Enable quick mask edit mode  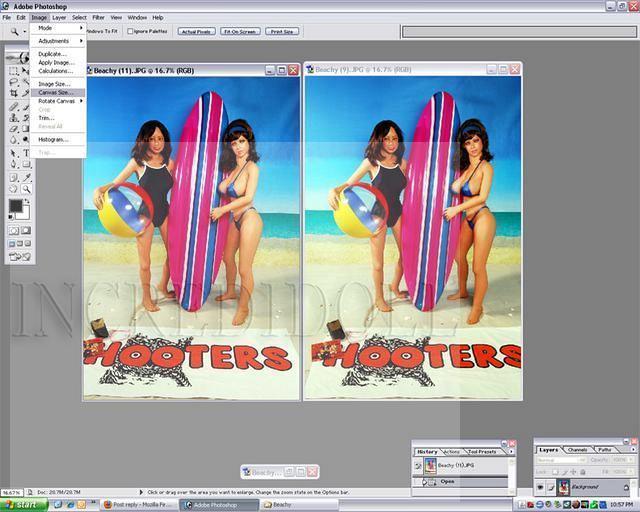26,231
